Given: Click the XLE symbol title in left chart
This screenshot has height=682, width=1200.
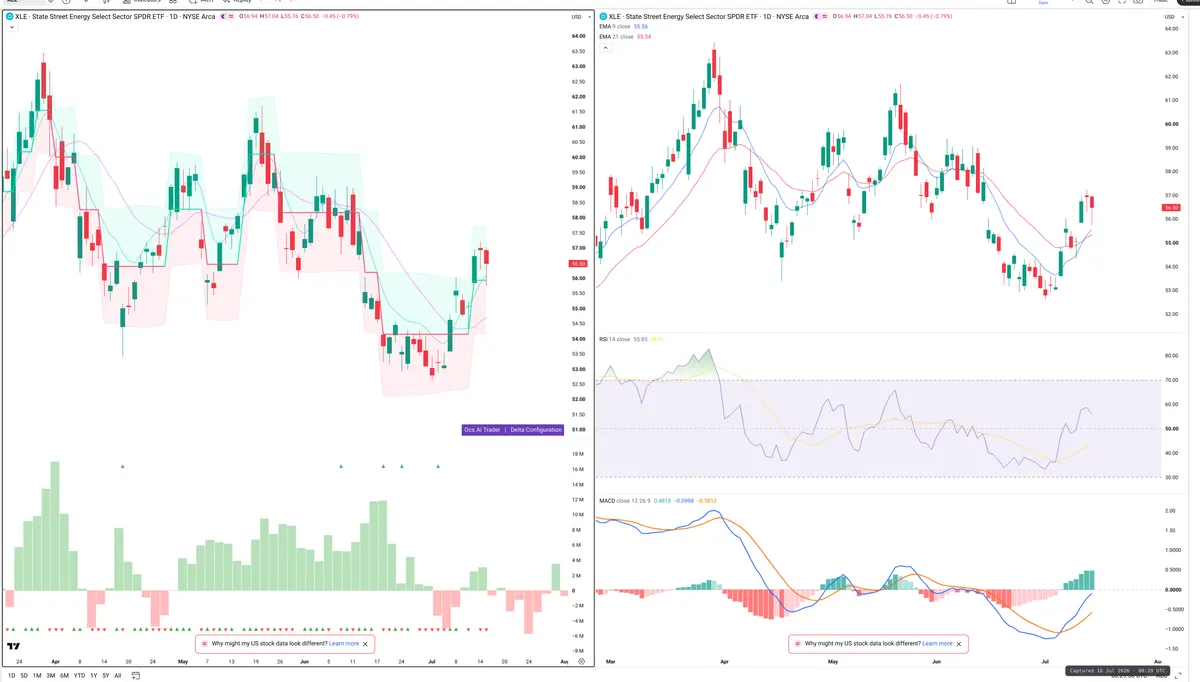Looking at the screenshot, I should tap(113, 17).
